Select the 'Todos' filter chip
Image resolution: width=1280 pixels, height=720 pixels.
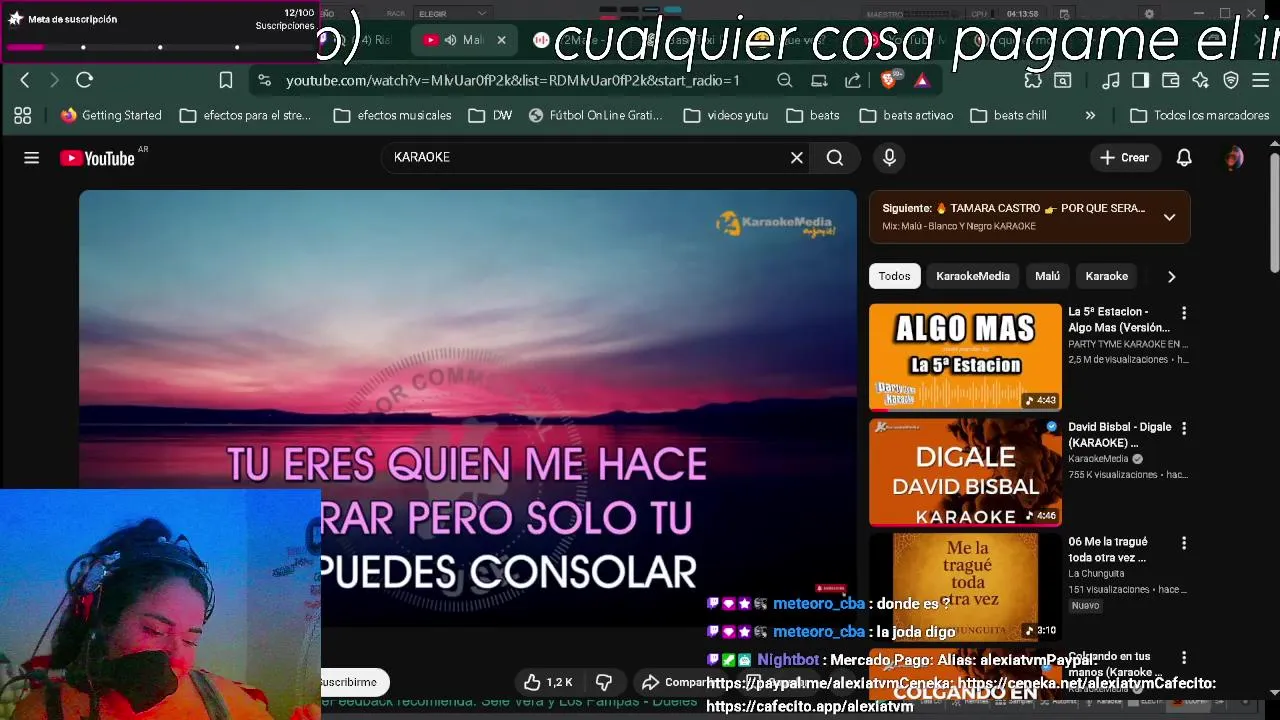point(894,276)
